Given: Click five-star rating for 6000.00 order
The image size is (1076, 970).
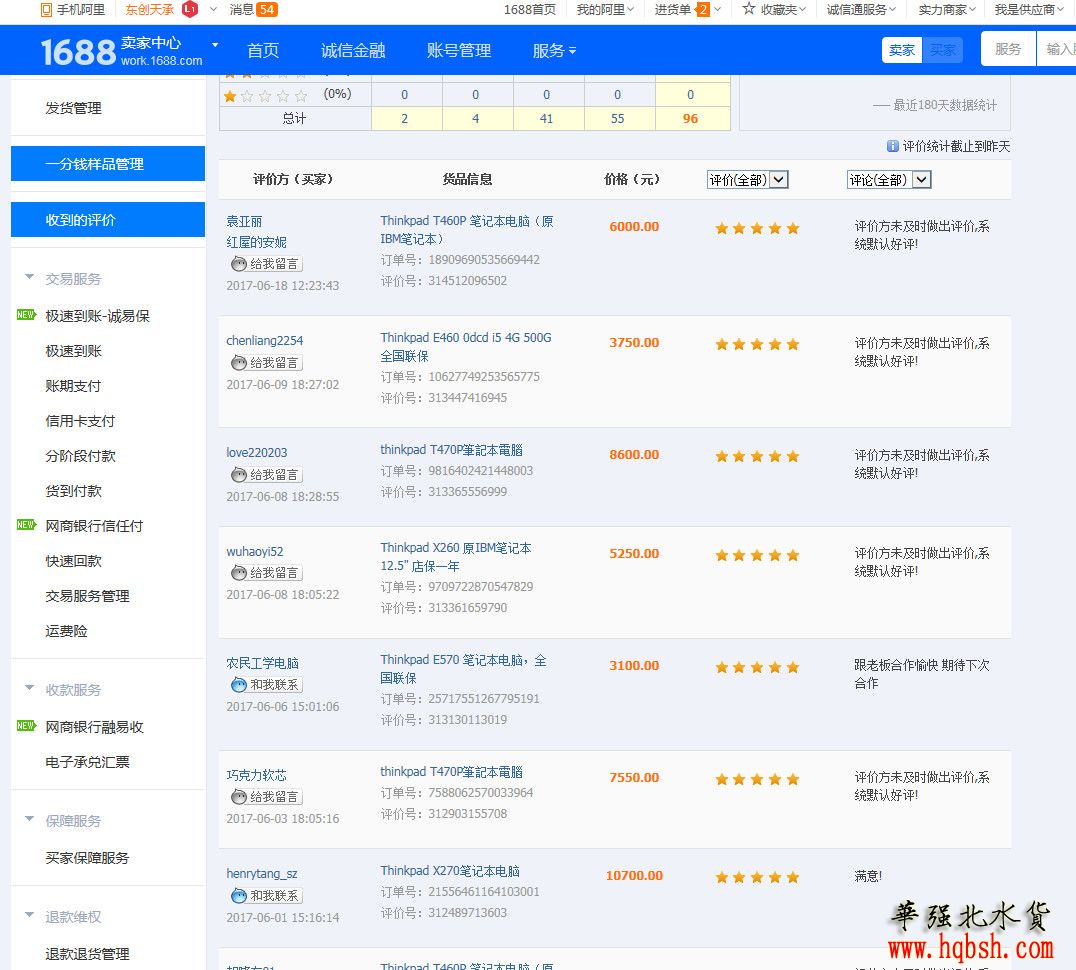Looking at the screenshot, I should [x=757, y=228].
